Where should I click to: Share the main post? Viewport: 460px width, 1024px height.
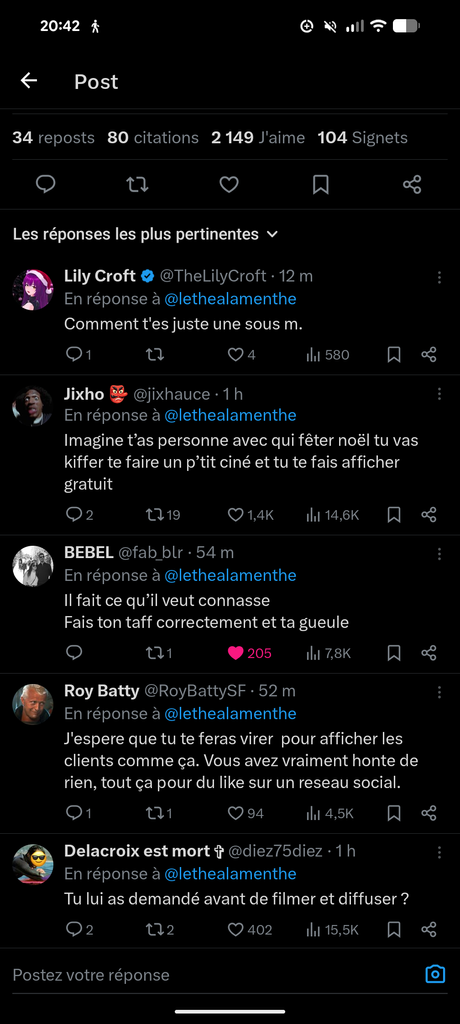412,185
